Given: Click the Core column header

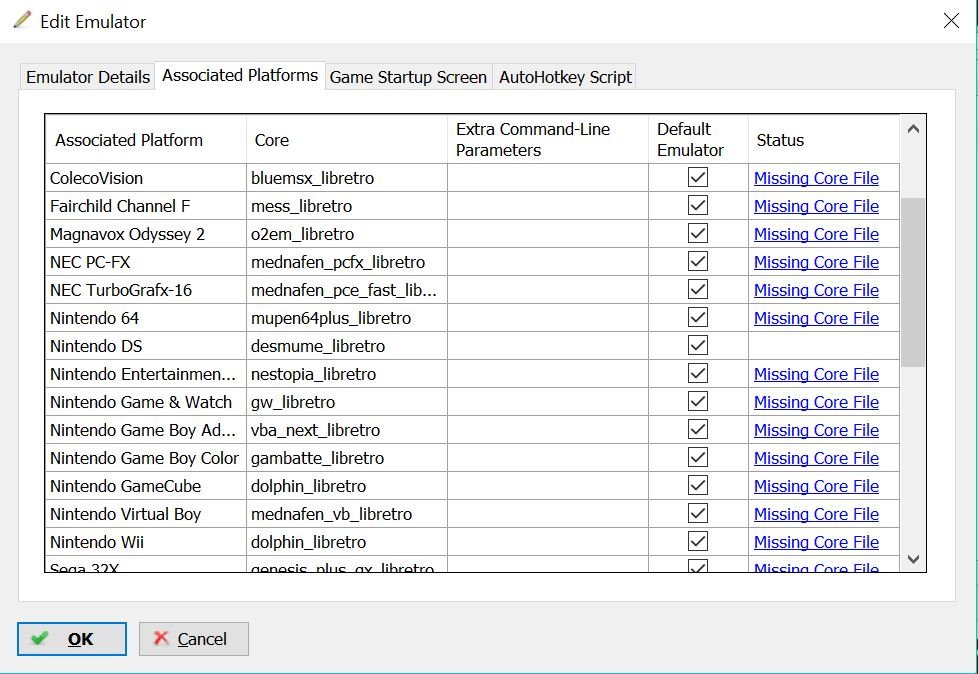Looking at the screenshot, I should click(x=347, y=140).
